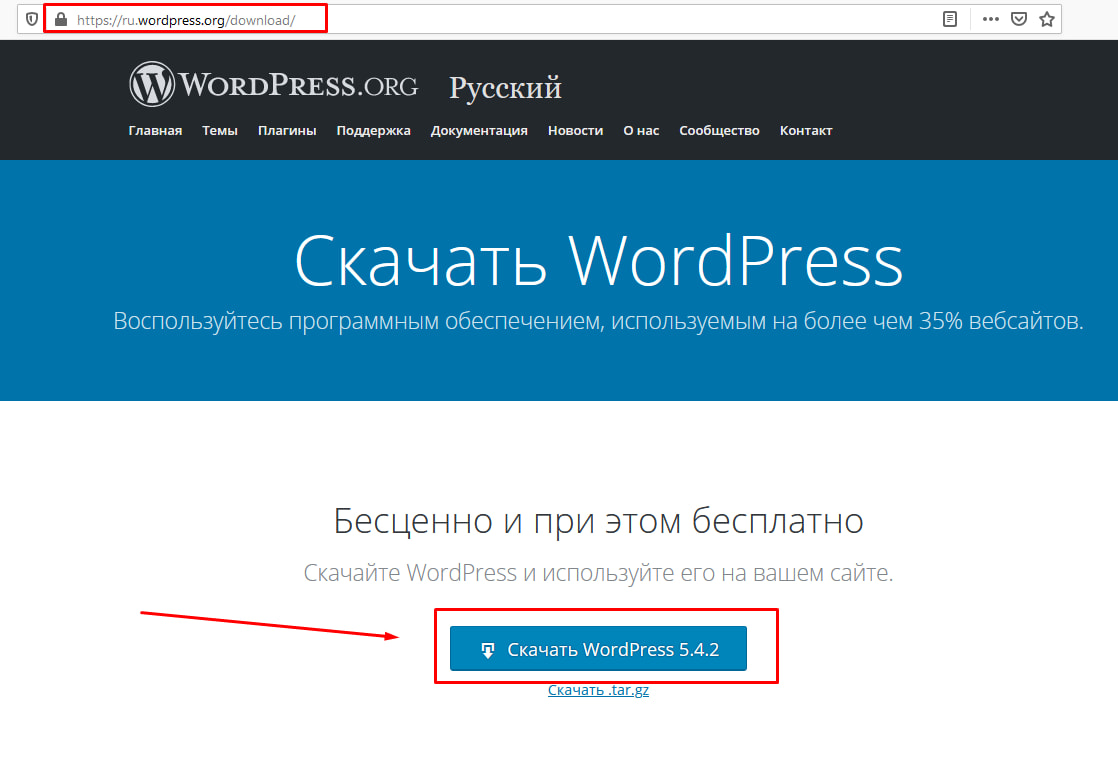Bookmark this page with the star icon
Screen dimensions: 1118x767
click(x=1047, y=18)
